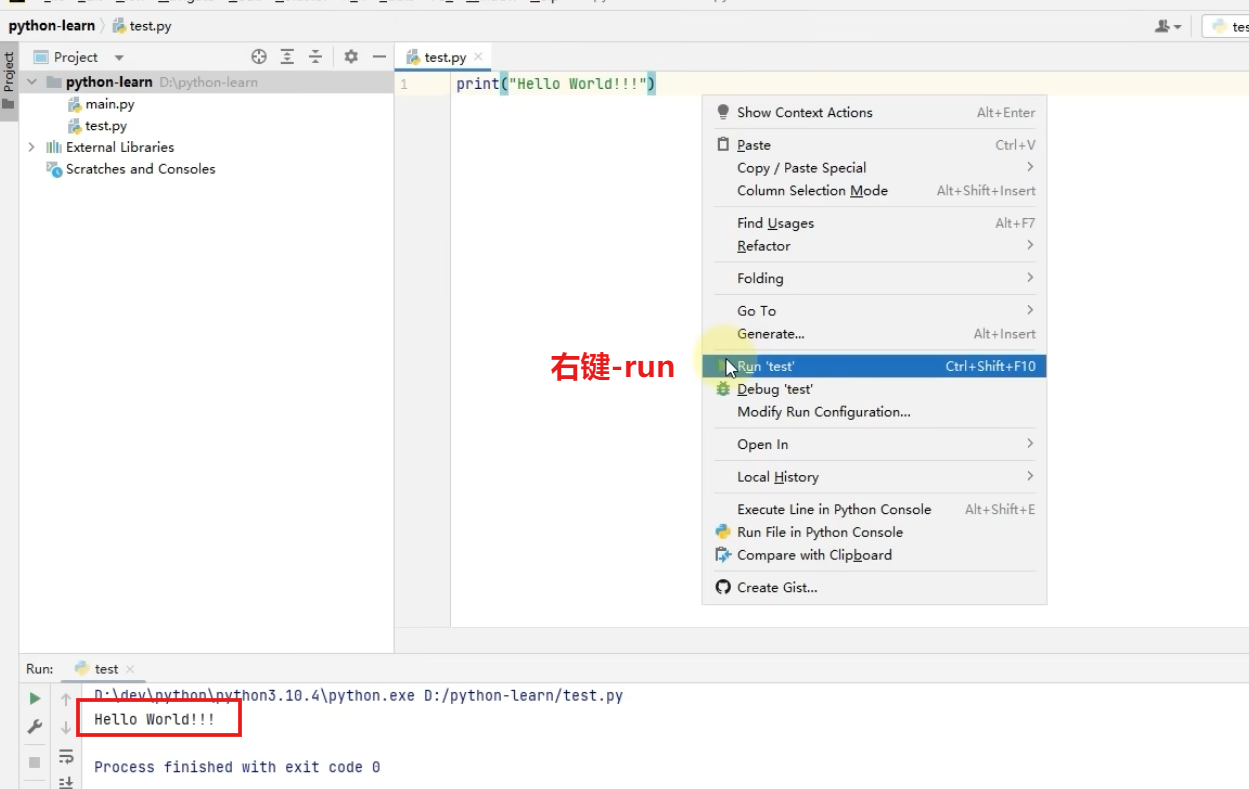Toggle the vertical Project sidebar tab
The width and height of the screenshot is (1249, 789).
click(9, 82)
